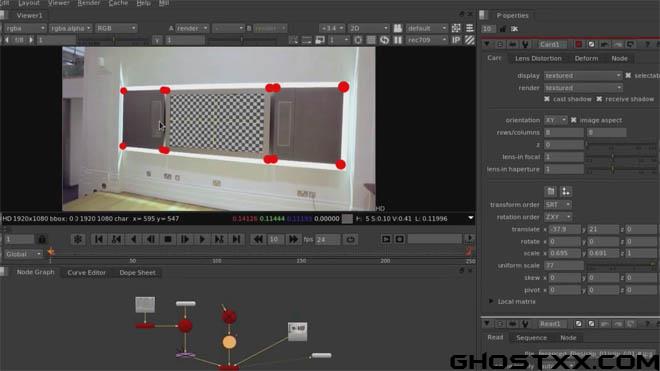Toggle the receive shadow checkbox

(x=599, y=99)
